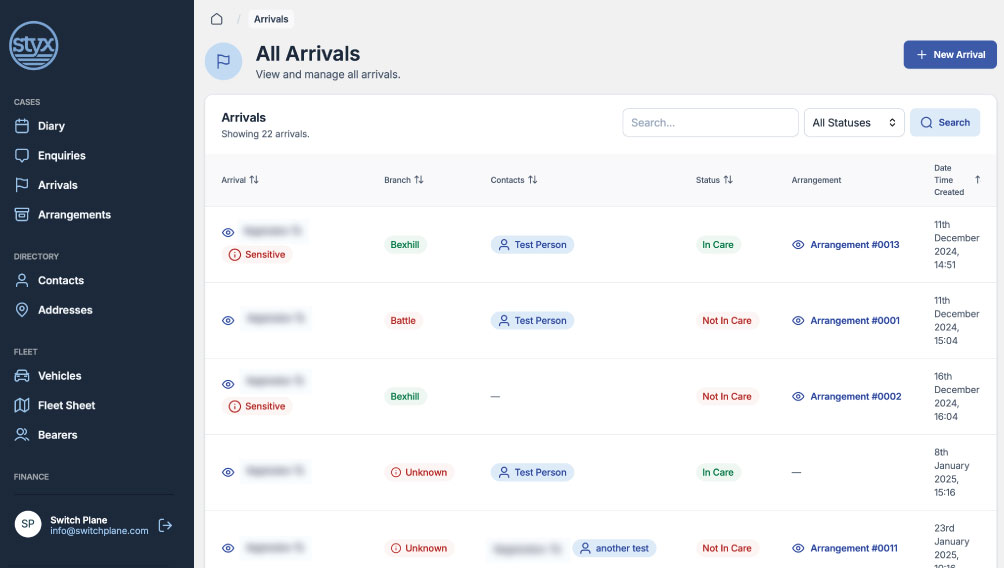Select the Test Person contact badge
This screenshot has height=568, width=1004.
[532, 245]
